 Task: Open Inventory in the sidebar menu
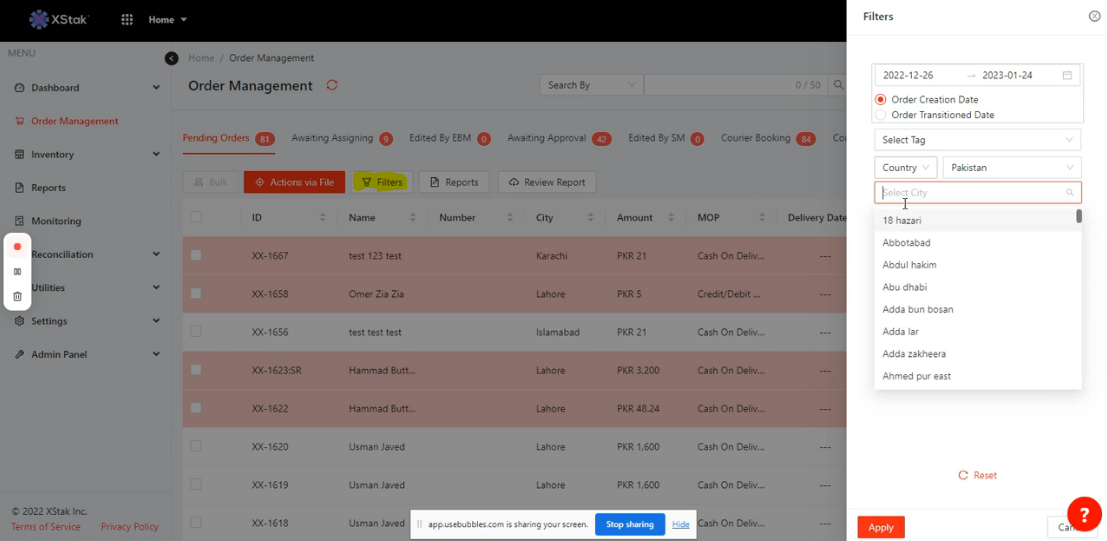click(x=53, y=155)
